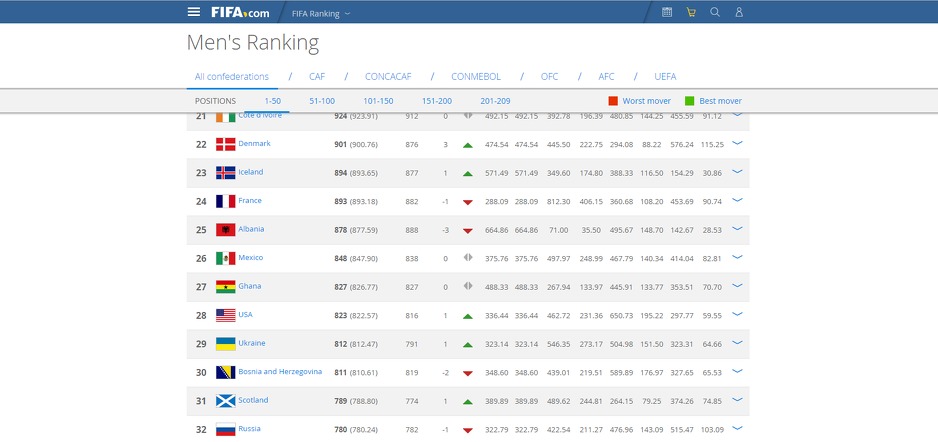The image size is (938, 442).
Task: Click the Best mover label
Action: (720, 101)
